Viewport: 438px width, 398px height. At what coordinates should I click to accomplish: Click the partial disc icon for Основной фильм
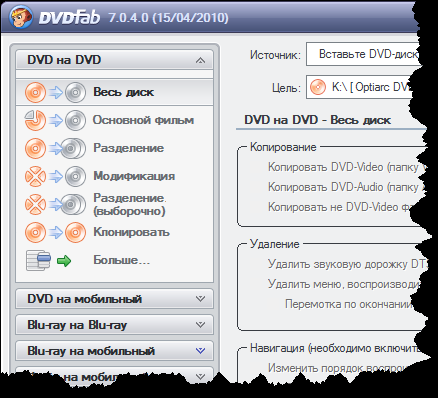pos(35,120)
